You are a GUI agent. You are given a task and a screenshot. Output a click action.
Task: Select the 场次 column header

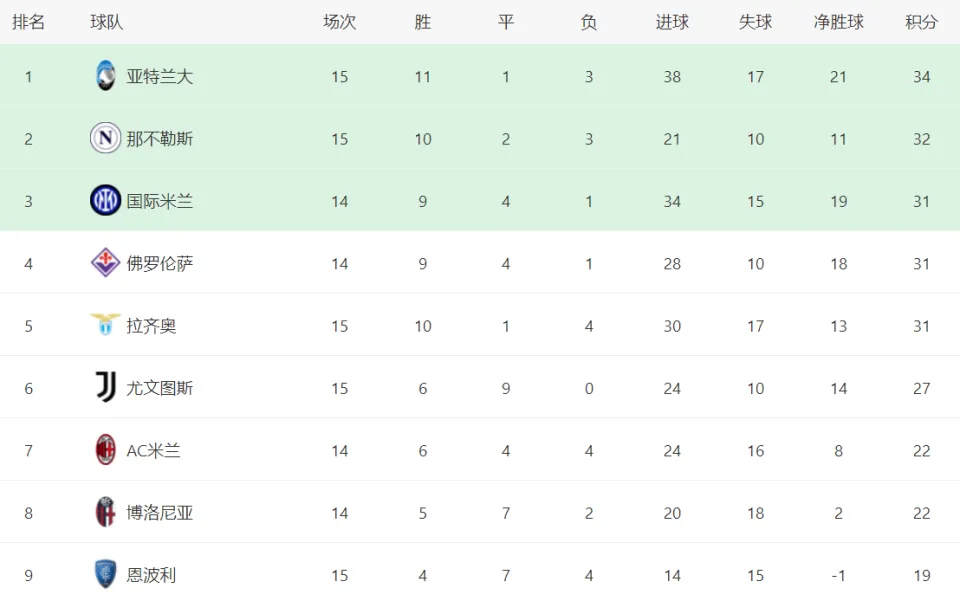[x=340, y=22]
